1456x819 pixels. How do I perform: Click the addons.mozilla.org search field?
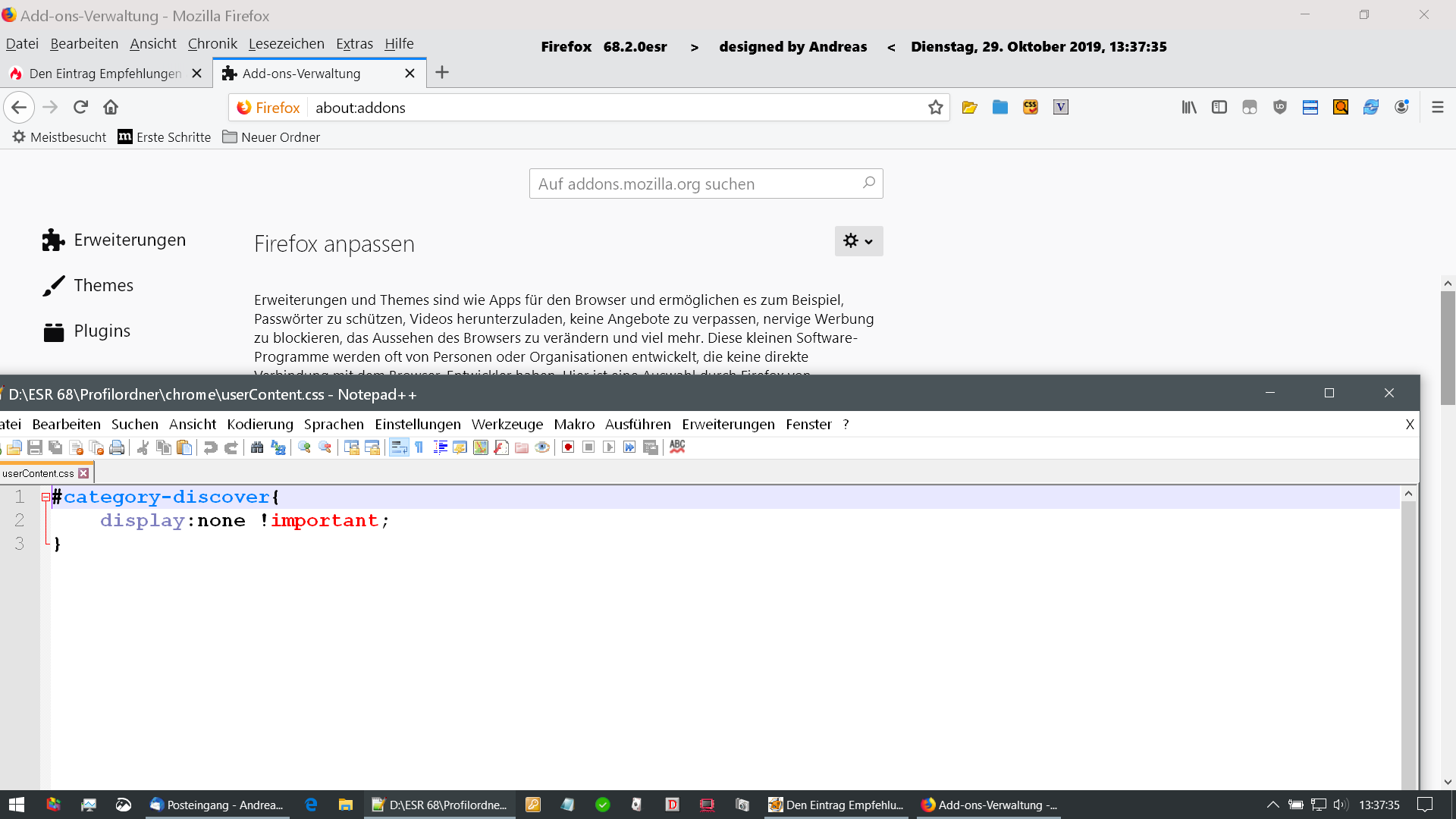[696, 184]
